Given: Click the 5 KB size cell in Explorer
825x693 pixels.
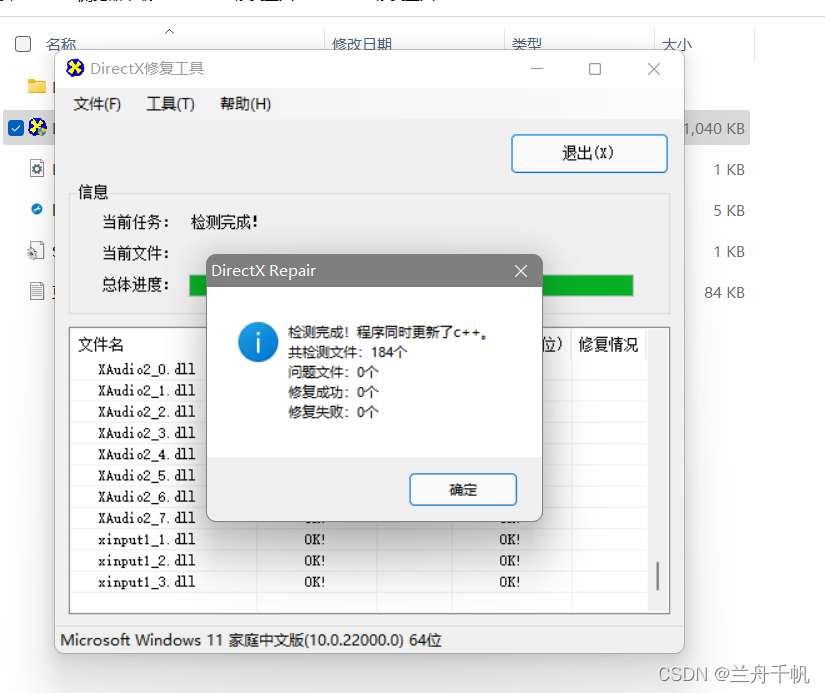Looking at the screenshot, I should click(729, 210).
